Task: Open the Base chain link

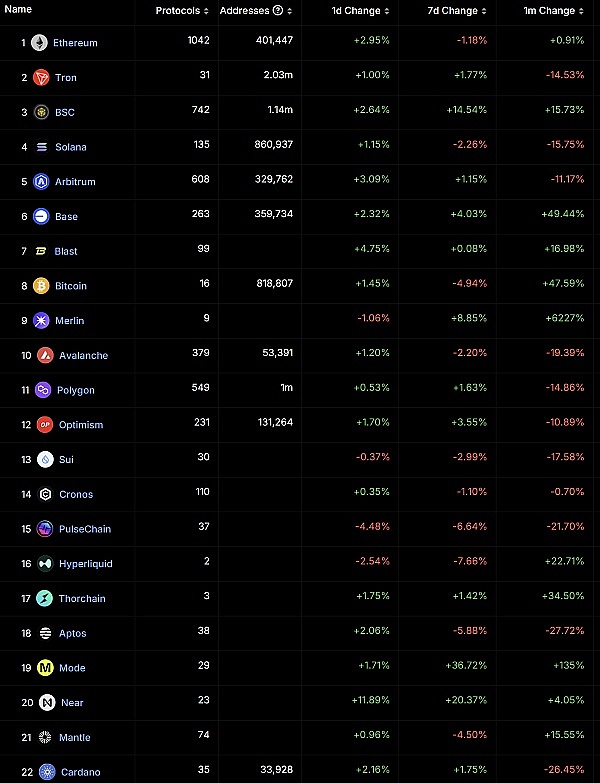Action: click(66, 217)
